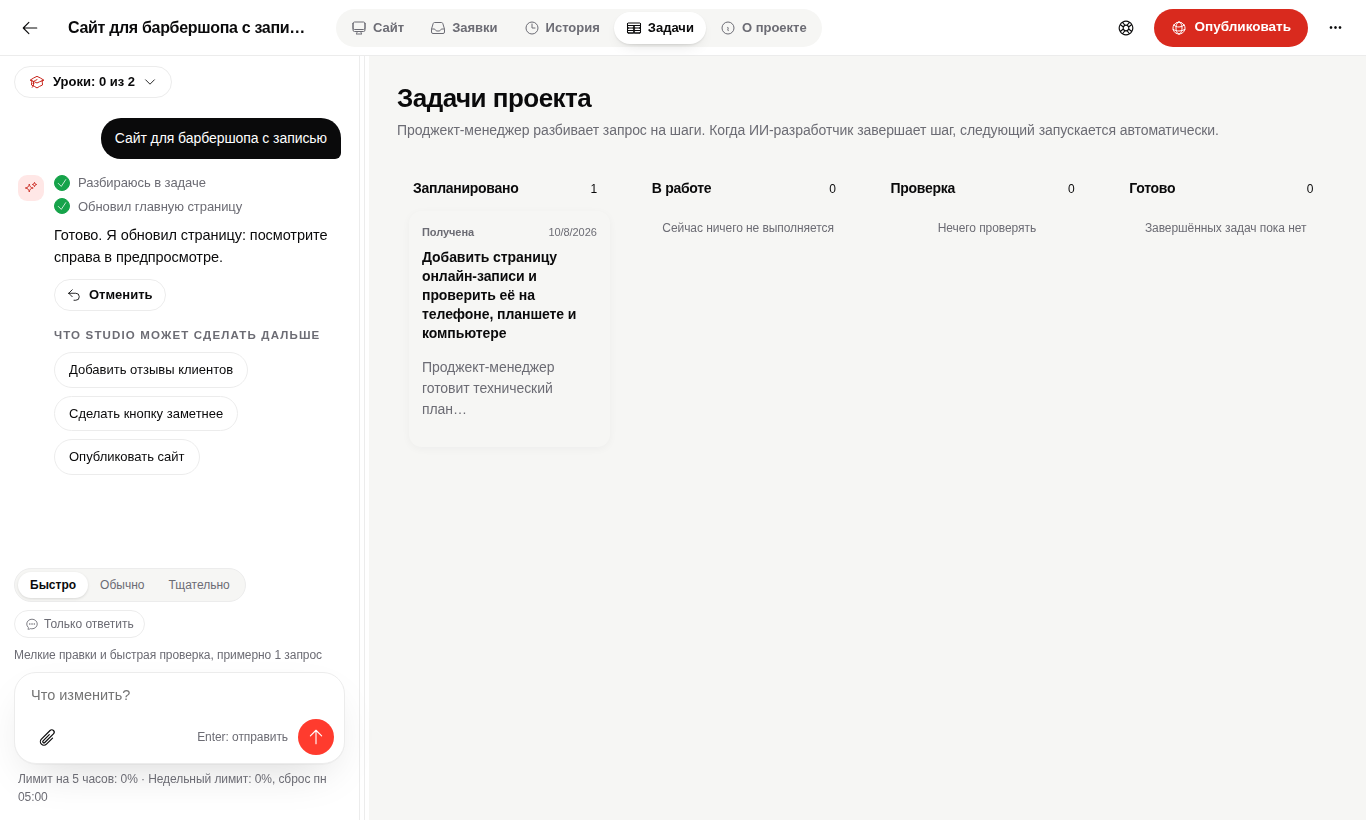Click the graduation cap lessons icon

(37, 82)
